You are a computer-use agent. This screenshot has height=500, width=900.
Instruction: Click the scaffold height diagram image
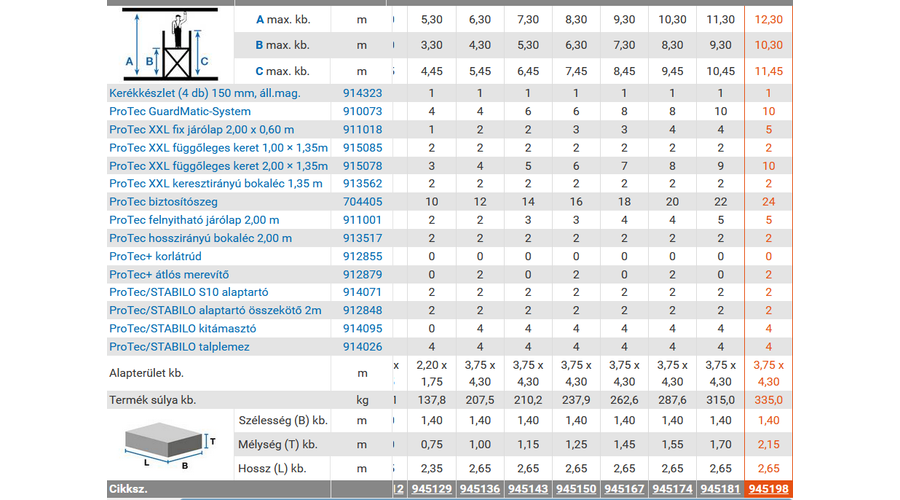(170, 44)
